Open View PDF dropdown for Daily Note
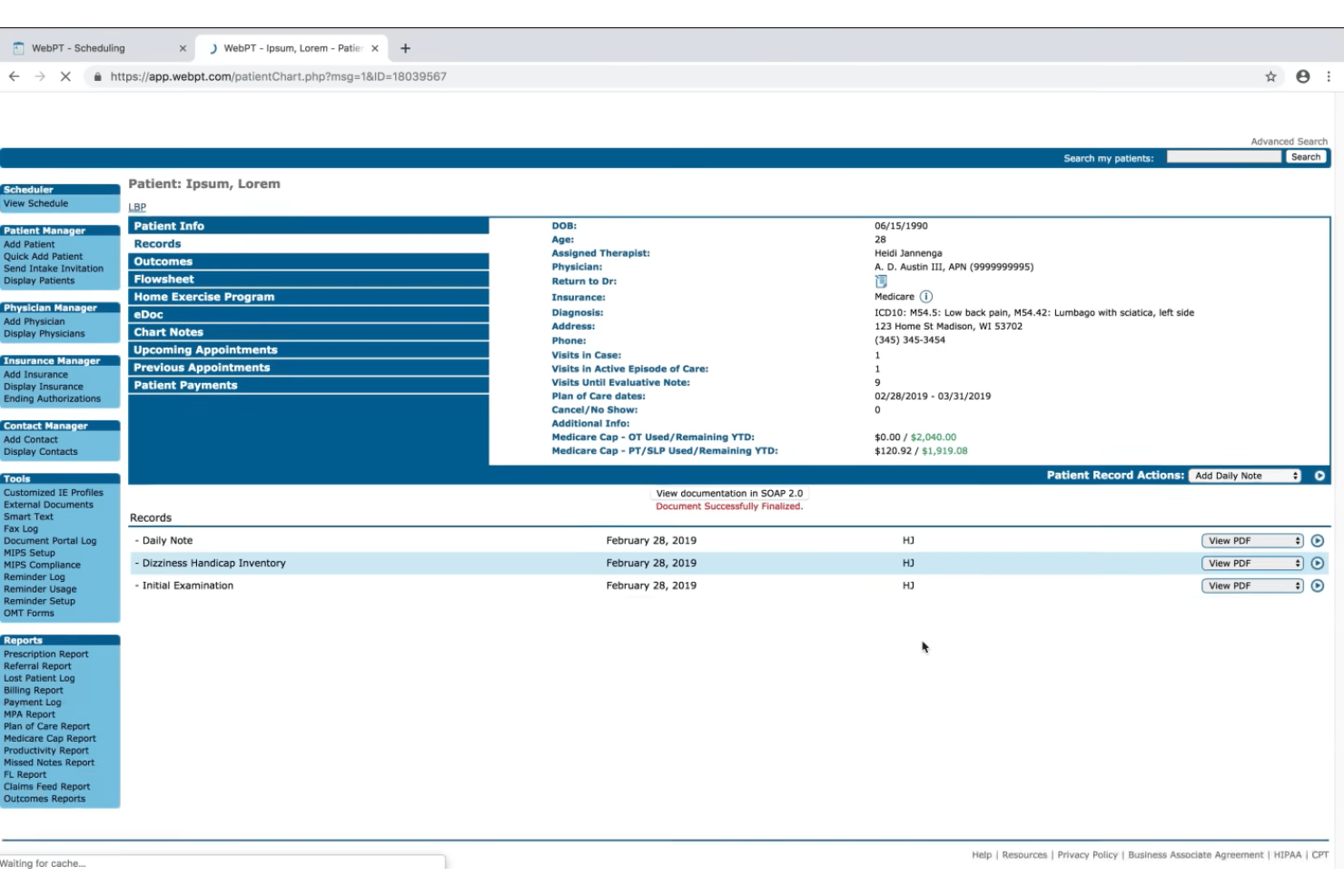1344x896 pixels. point(1252,541)
